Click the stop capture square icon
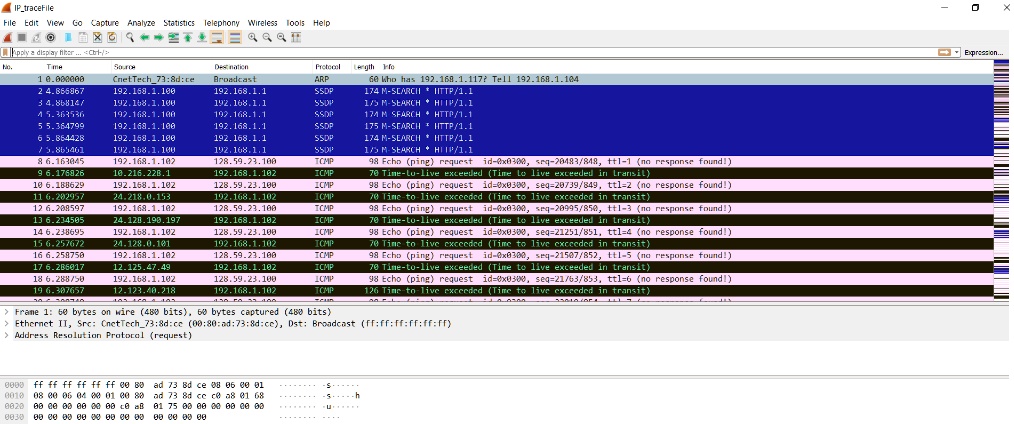The height and width of the screenshot is (424, 1014). [22, 37]
